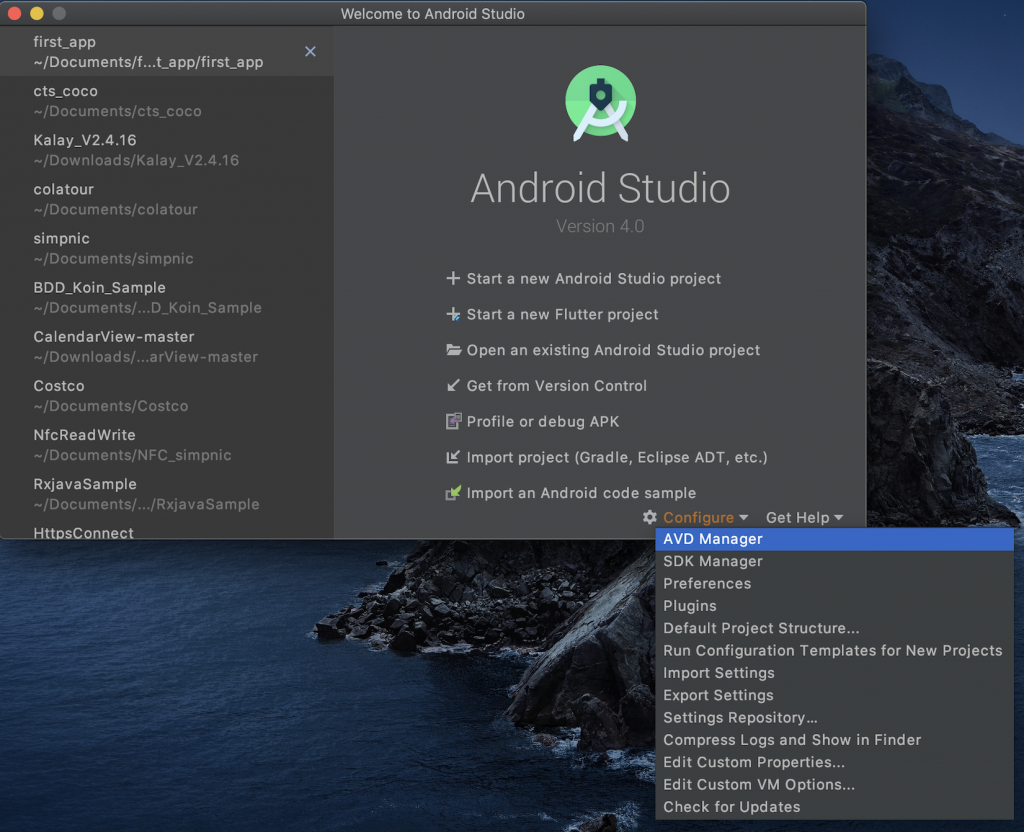The height and width of the screenshot is (832, 1024).
Task: Open recent project CalendarView-master
Action: click(x=167, y=346)
